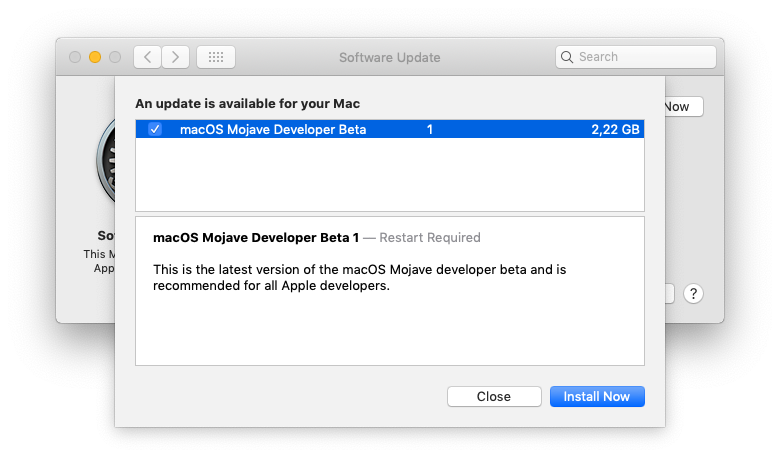780x454 pixels.
Task: Click the partially hidden Update Now button
Action: pos(684,106)
